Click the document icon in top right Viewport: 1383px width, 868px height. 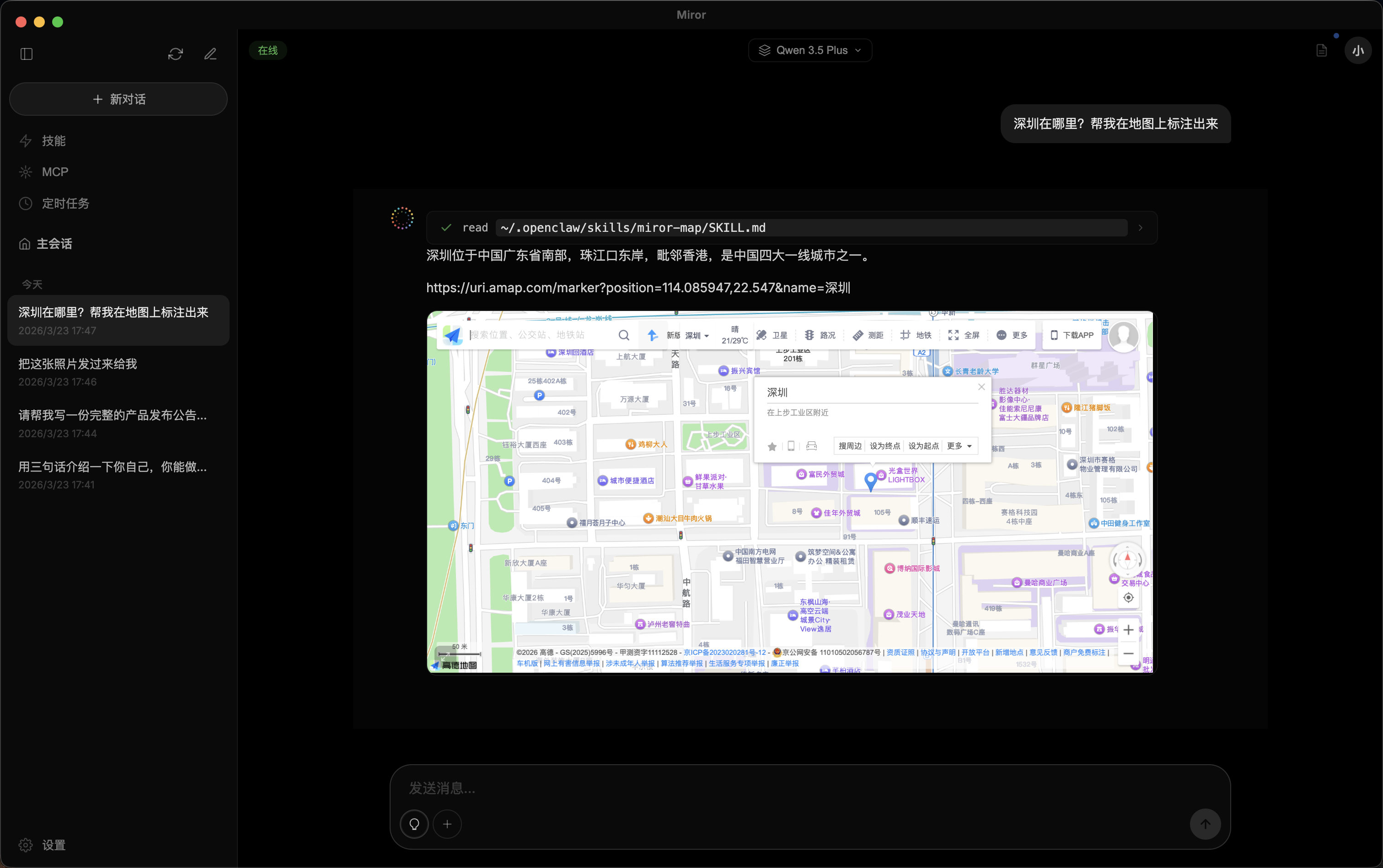1322,50
